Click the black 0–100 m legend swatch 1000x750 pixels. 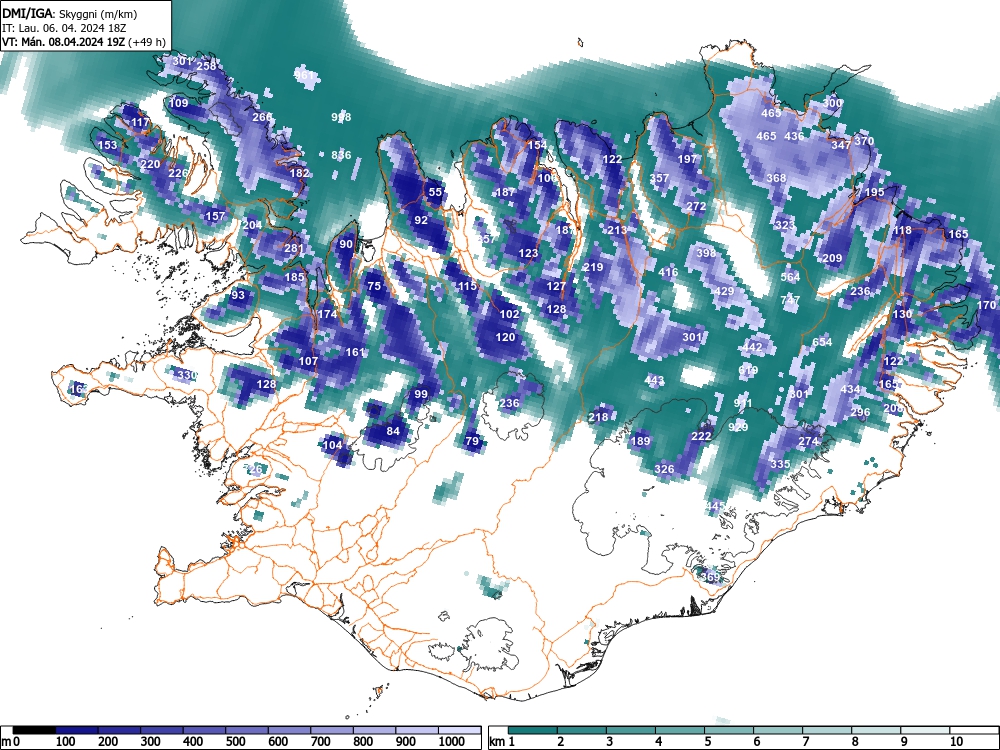click(x=34, y=730)
